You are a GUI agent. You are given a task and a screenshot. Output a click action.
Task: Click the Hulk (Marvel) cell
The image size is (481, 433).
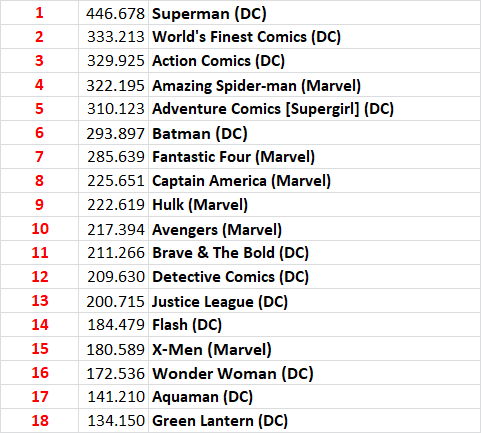314,205
